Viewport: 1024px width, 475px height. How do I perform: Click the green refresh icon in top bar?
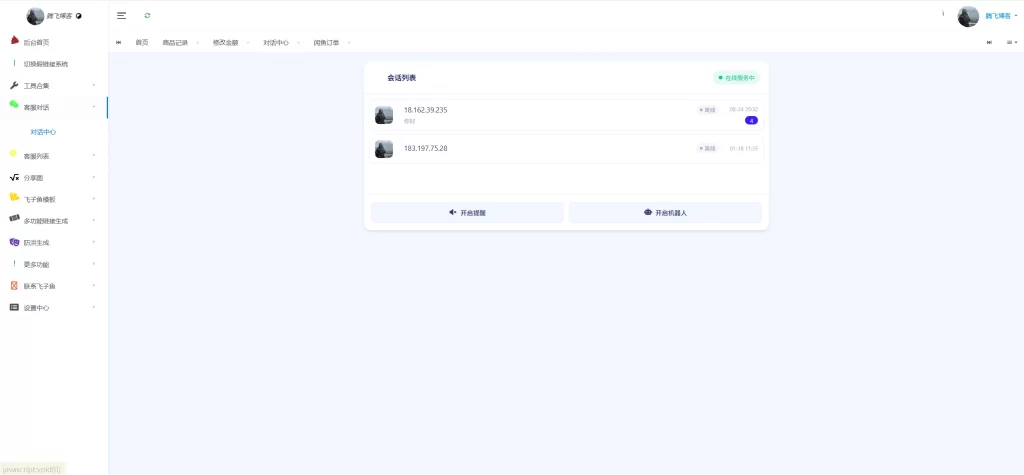148,16
